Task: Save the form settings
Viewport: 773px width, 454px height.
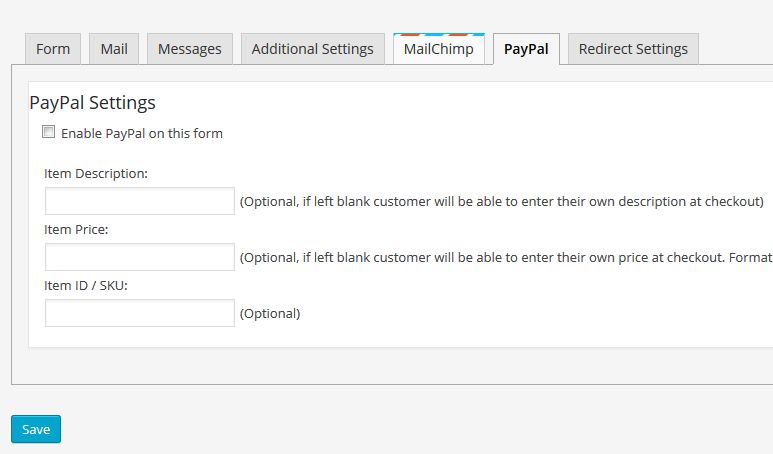Action: 36,429
